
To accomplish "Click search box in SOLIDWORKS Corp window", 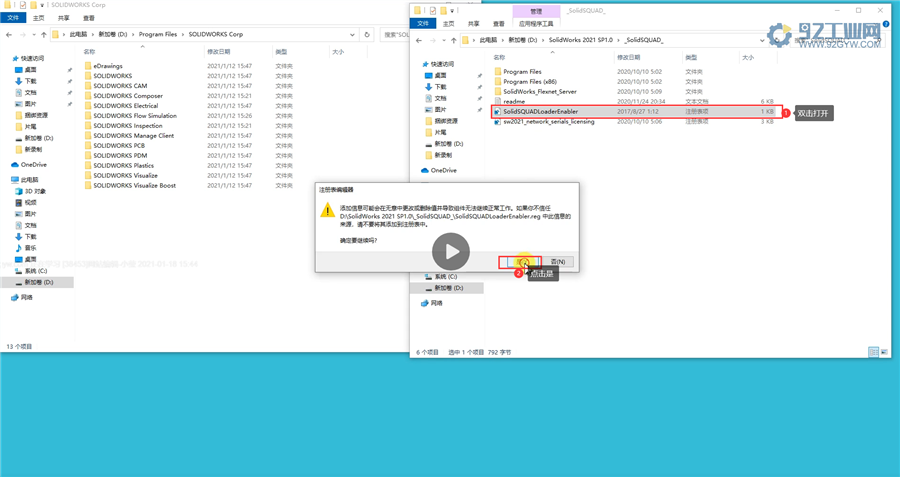I will pos(395,34).
